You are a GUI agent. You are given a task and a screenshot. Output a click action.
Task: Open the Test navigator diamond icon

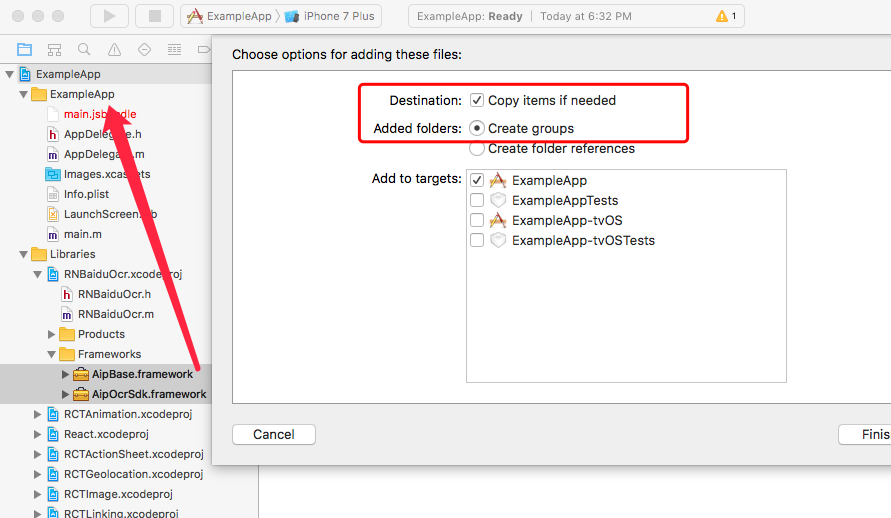(x=144, y=49)
